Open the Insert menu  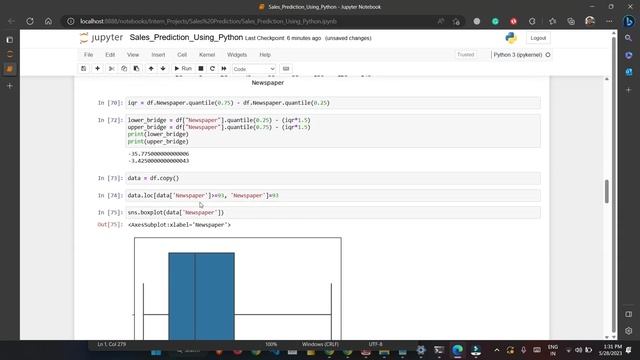(158, 55)
